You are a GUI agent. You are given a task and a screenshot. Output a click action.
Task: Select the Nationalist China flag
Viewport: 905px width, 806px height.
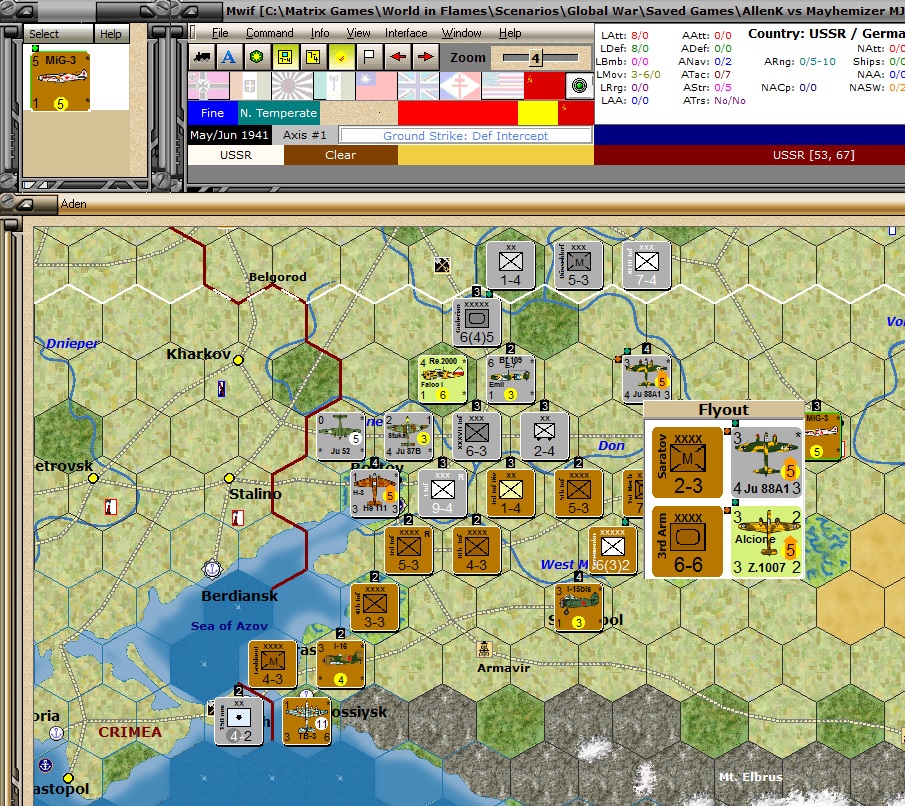tap(376, 86)
